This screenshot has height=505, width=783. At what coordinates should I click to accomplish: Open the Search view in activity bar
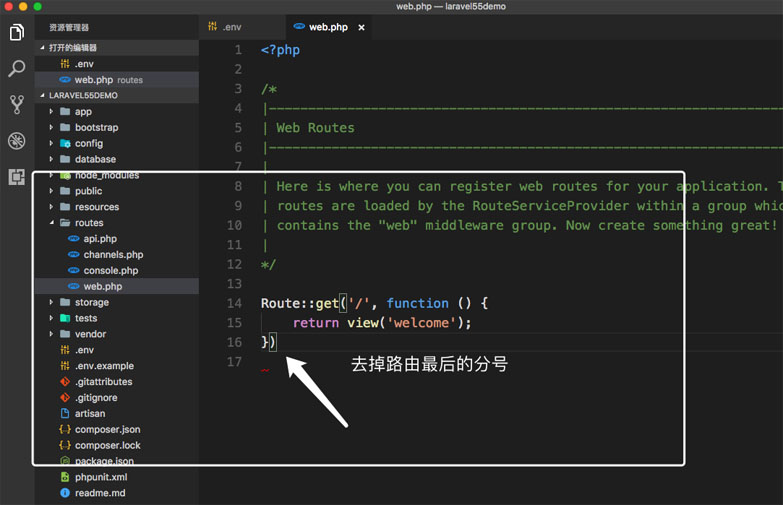point(16,68)
